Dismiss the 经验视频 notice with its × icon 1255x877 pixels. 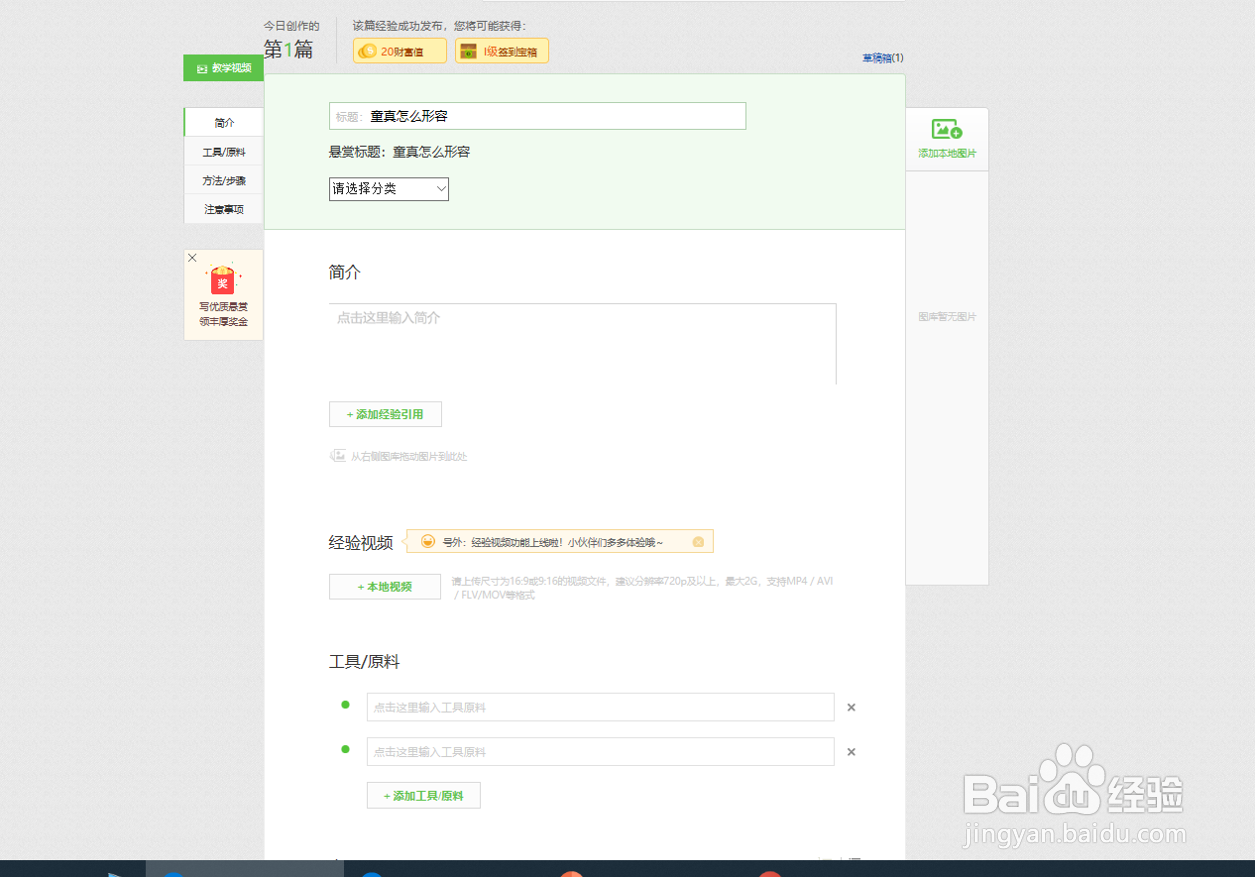coord(698,541)
